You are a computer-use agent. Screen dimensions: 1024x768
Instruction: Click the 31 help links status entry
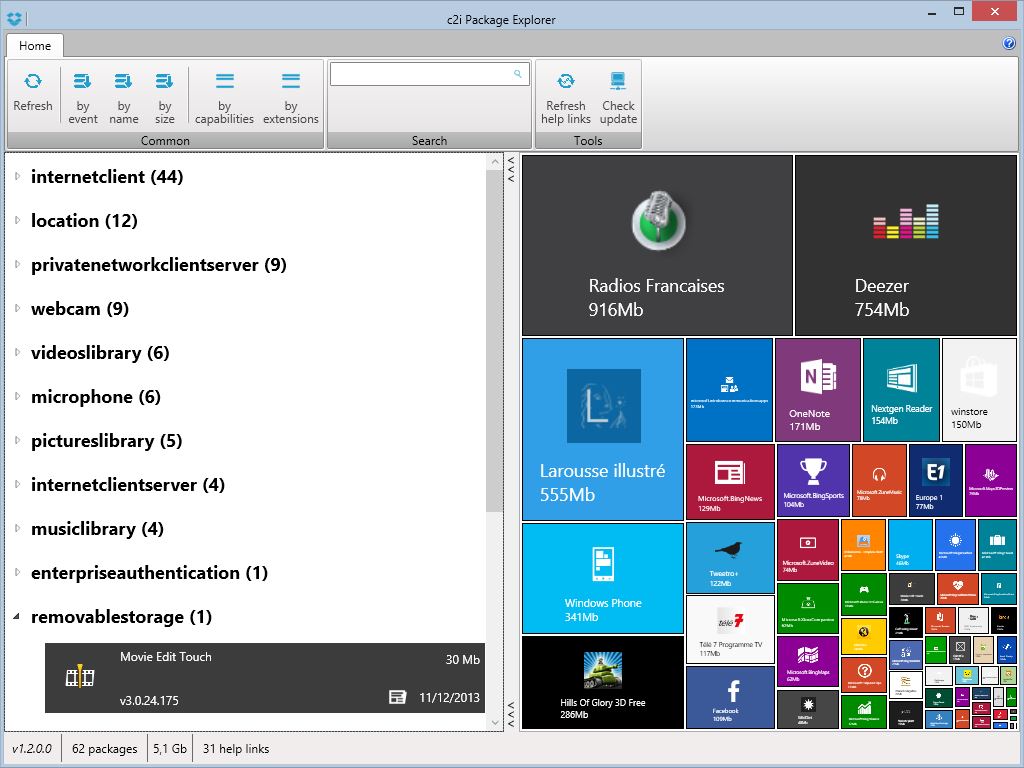click(x=236, y=748)
